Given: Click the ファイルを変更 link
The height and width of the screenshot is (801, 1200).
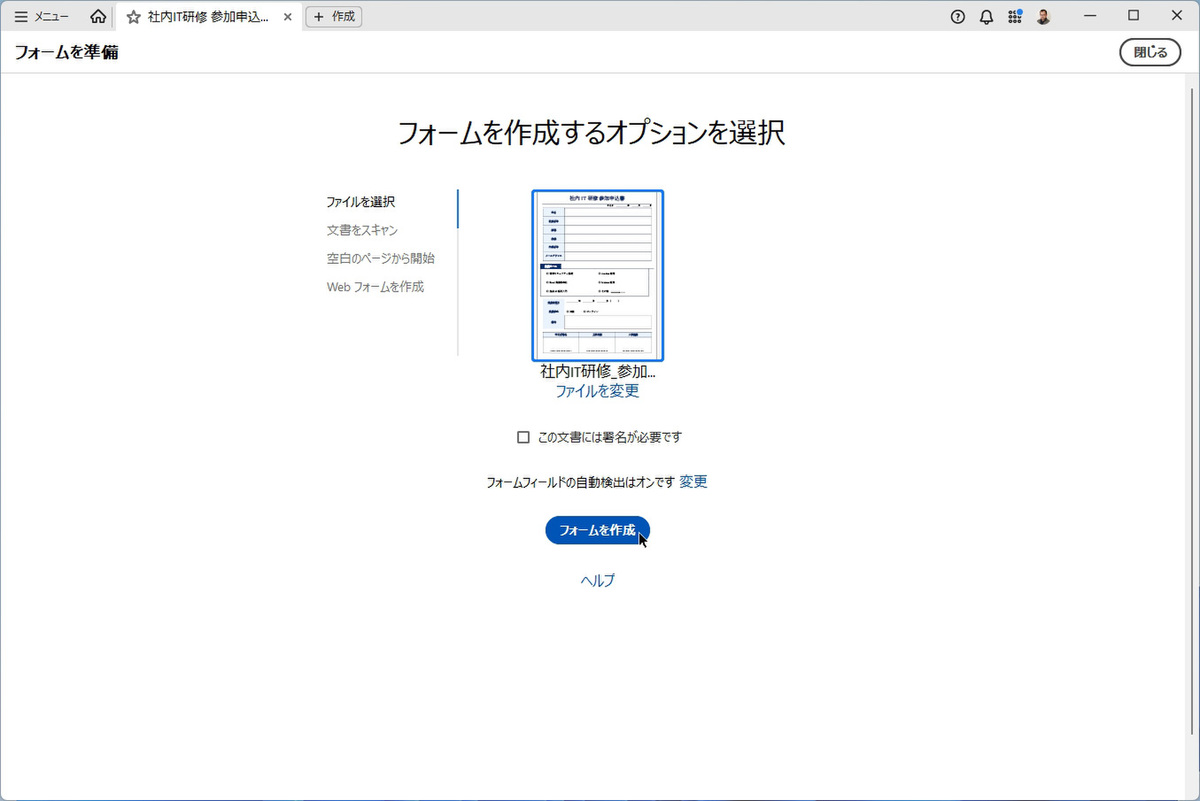Looking at the screenshot, I should (x=598, y=391).
